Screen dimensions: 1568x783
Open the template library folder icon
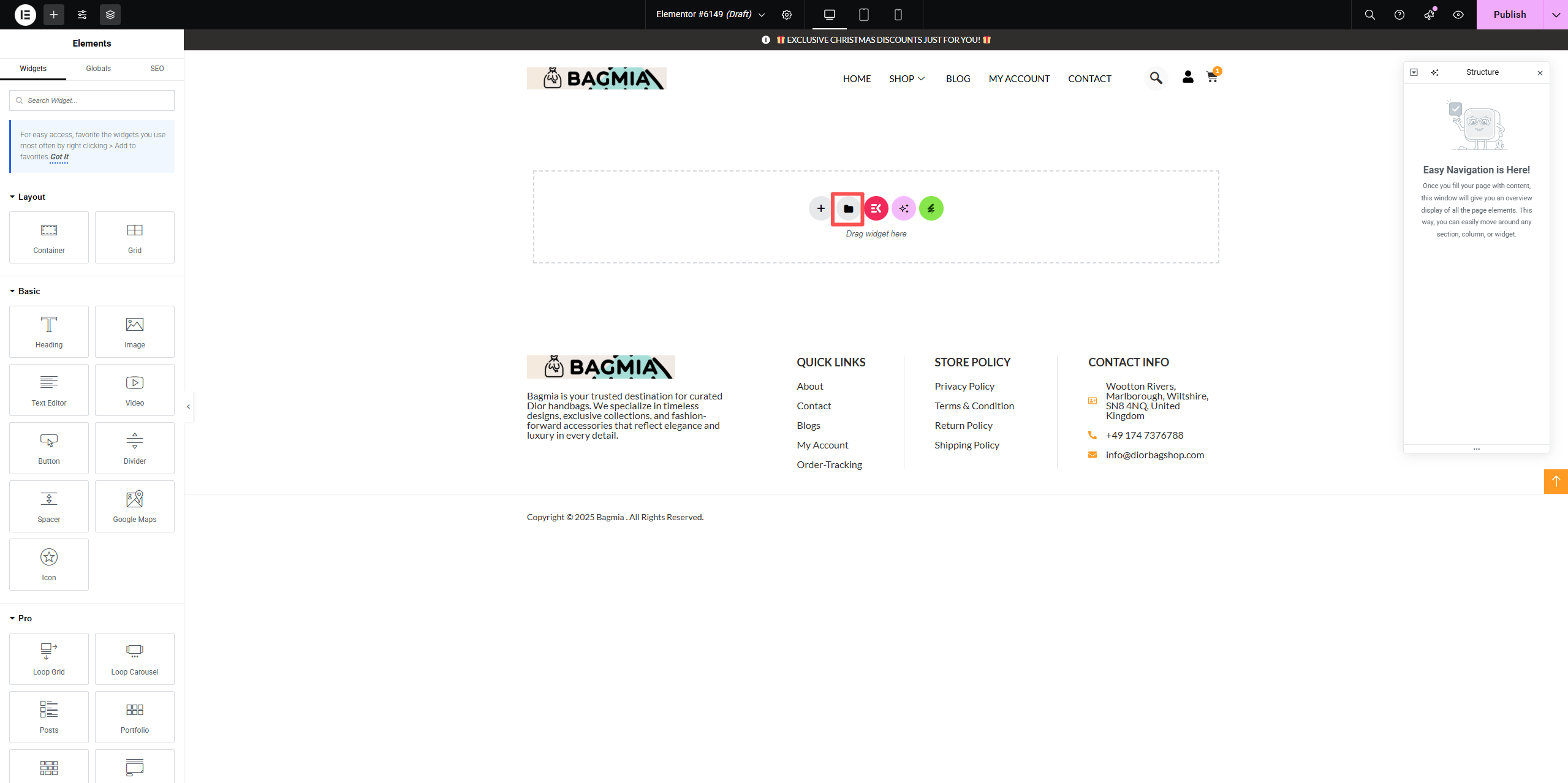[847, 208]
